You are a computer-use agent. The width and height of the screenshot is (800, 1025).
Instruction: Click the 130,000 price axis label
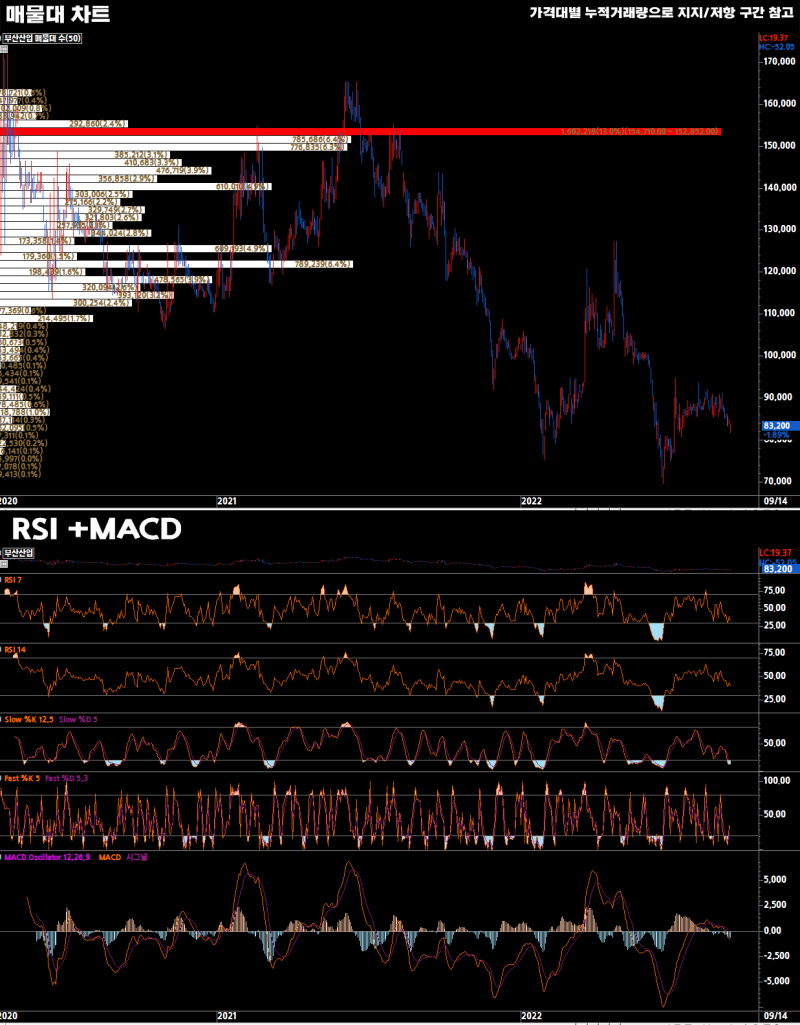[778, 229]
